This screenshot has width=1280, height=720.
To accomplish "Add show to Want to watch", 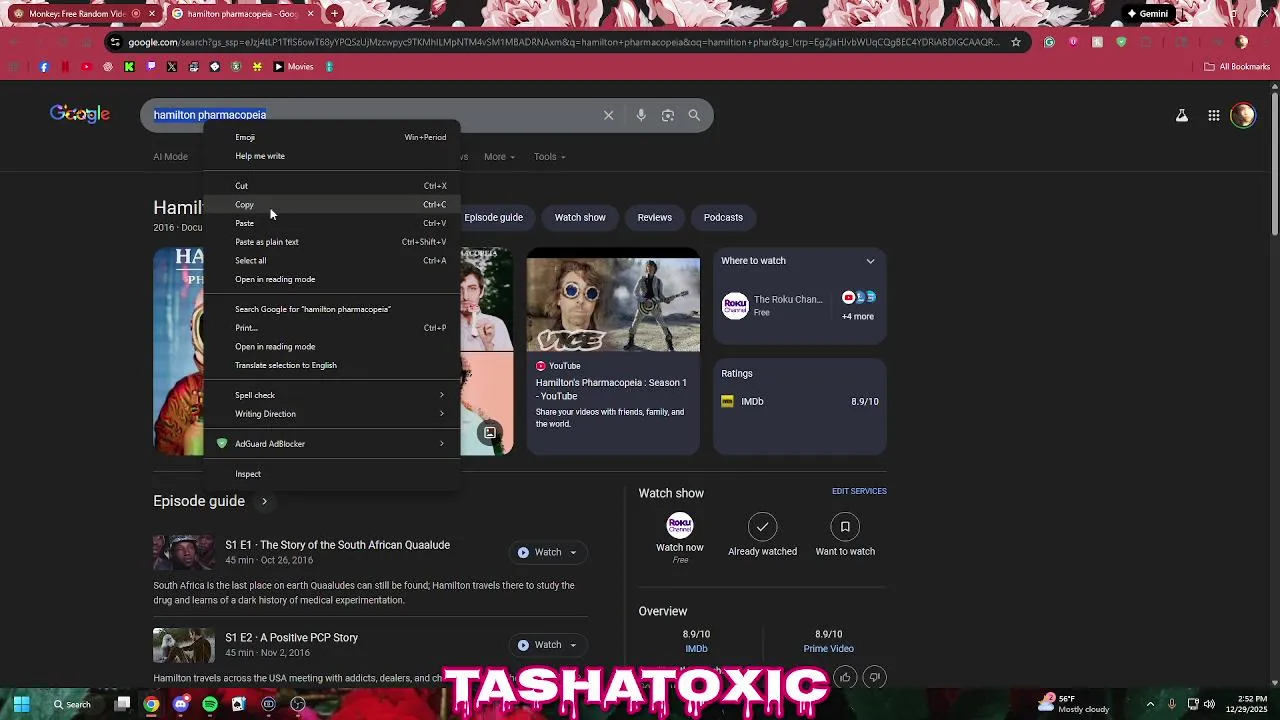I will (x=845, y=536).
